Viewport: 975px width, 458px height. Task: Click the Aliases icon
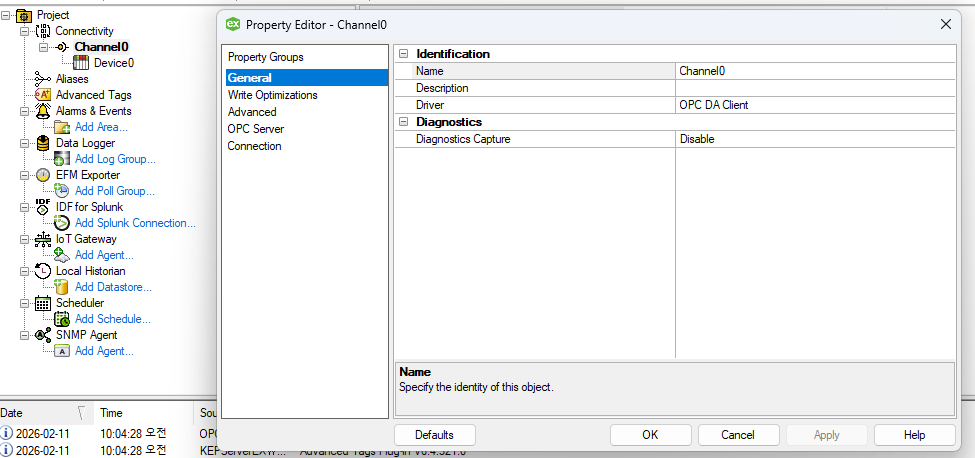tap(43, 79)
